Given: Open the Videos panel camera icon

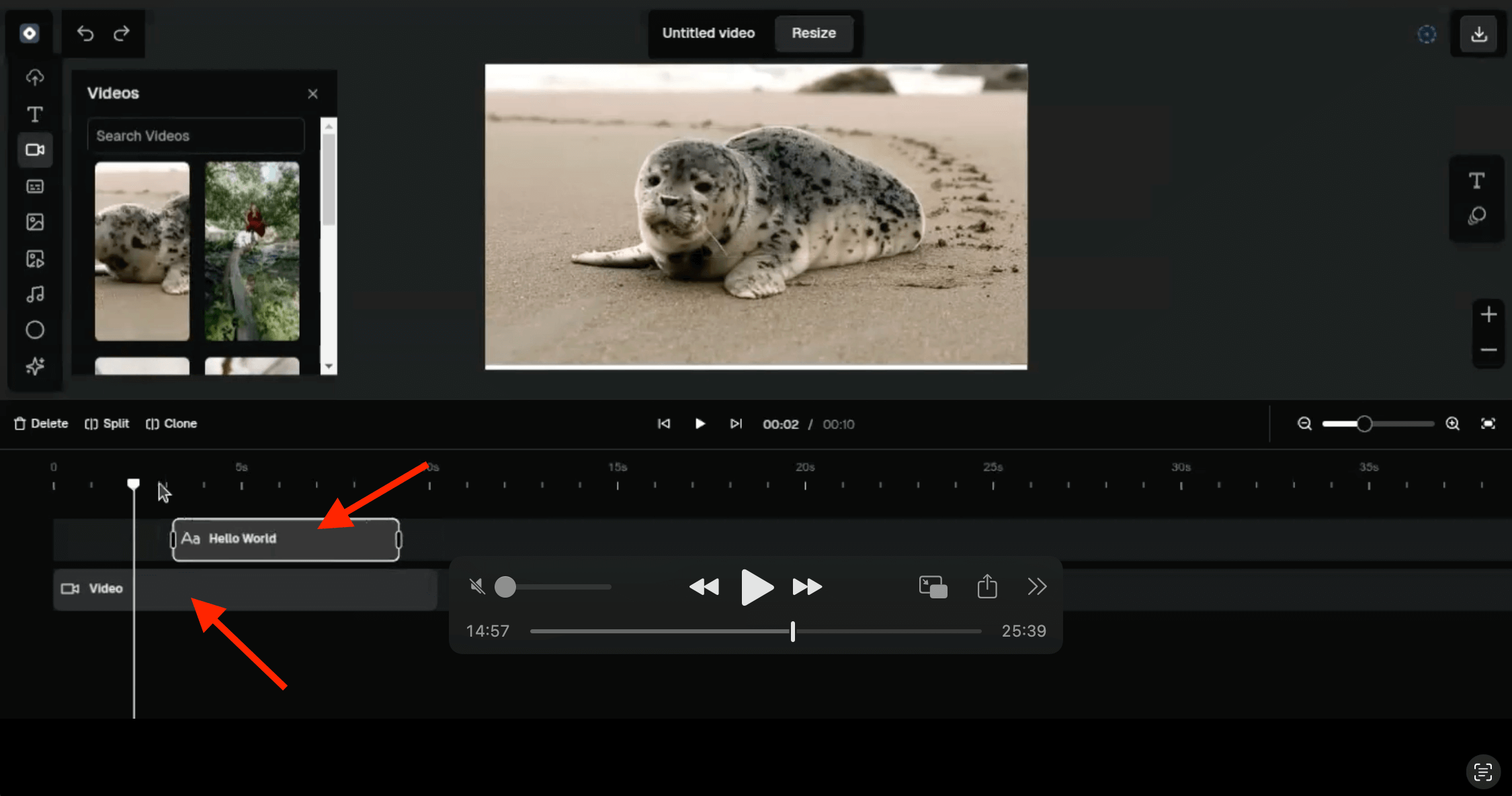Looking at the screenshot, I should tap(35, 150).
